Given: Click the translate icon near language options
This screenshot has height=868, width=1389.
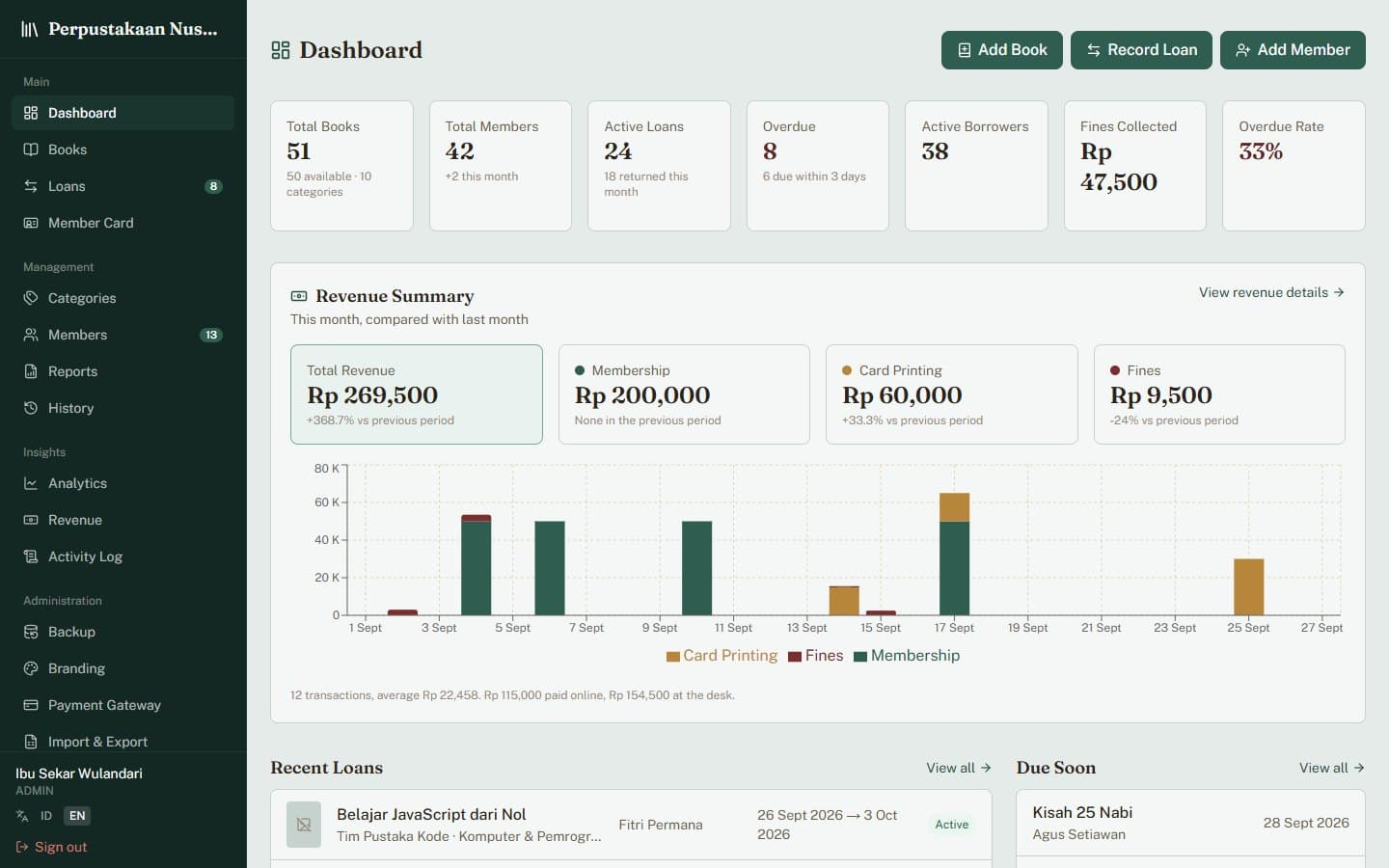Looking at the screenshot, I should pos(22,816).
